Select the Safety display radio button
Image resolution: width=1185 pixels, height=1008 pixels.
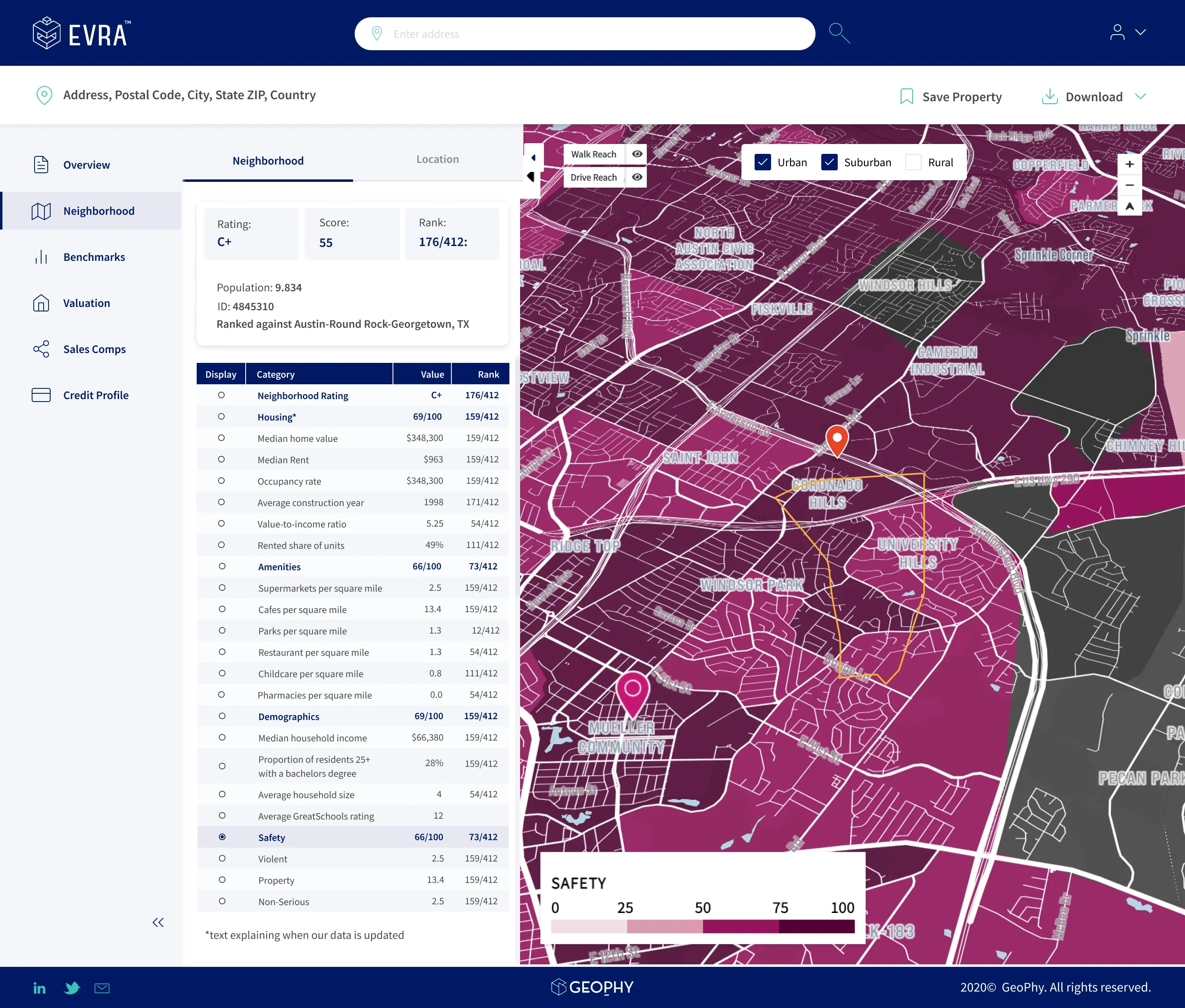point(222,837)
